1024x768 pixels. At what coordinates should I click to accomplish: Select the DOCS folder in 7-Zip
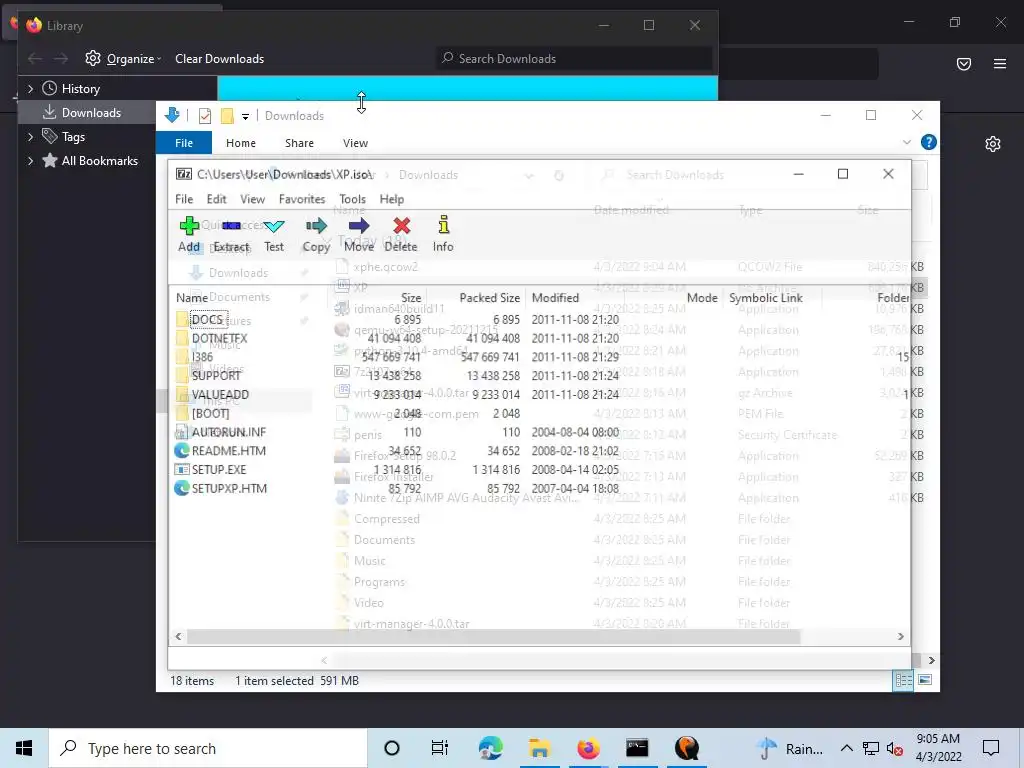(x=207, y=319)
